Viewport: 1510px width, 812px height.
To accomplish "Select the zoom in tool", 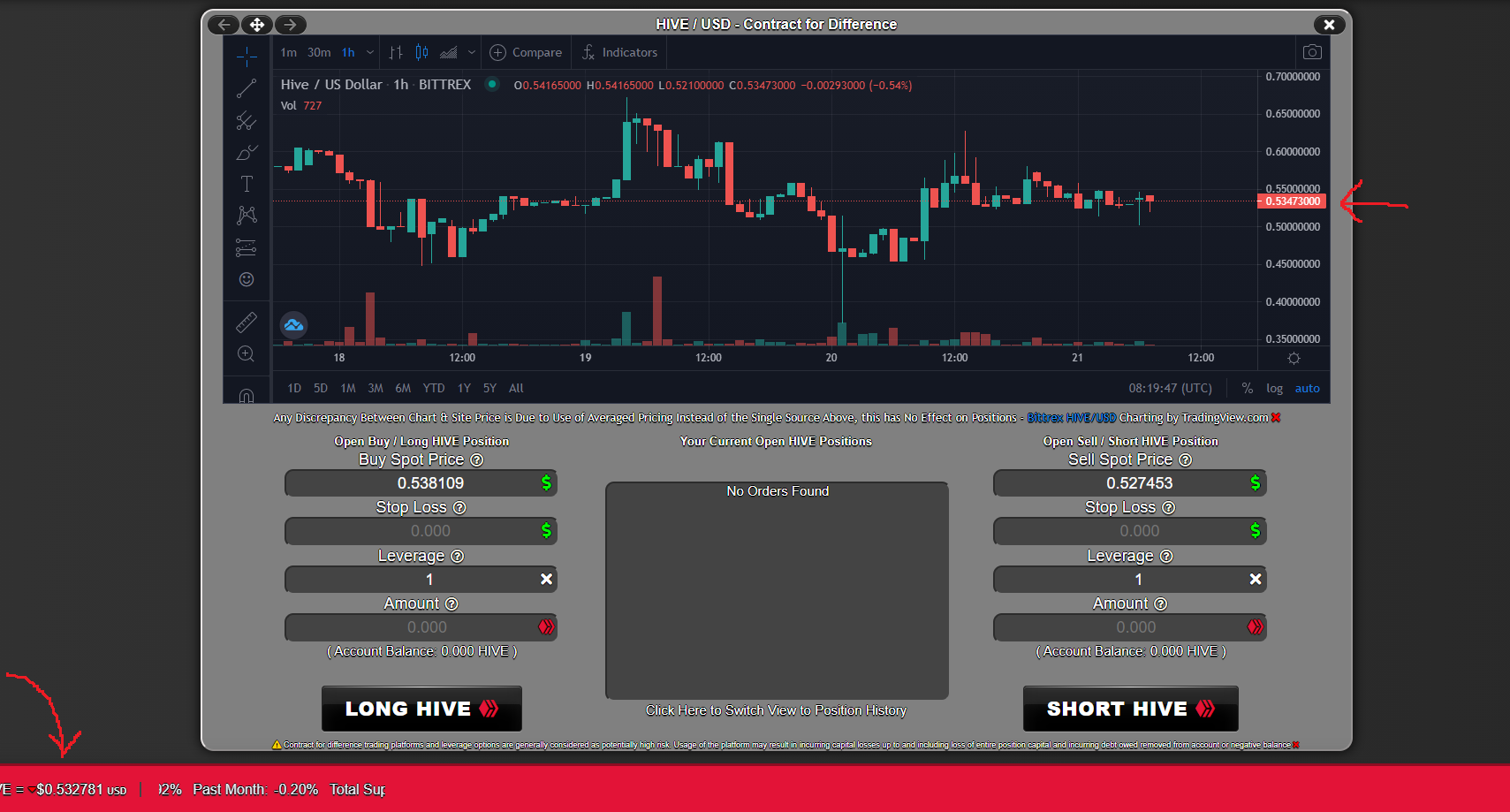I will [x=247, y=354].
